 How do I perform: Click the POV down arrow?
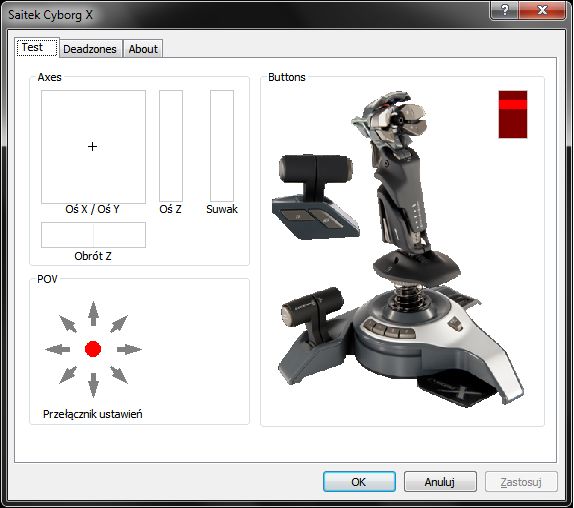coord(93,385)
